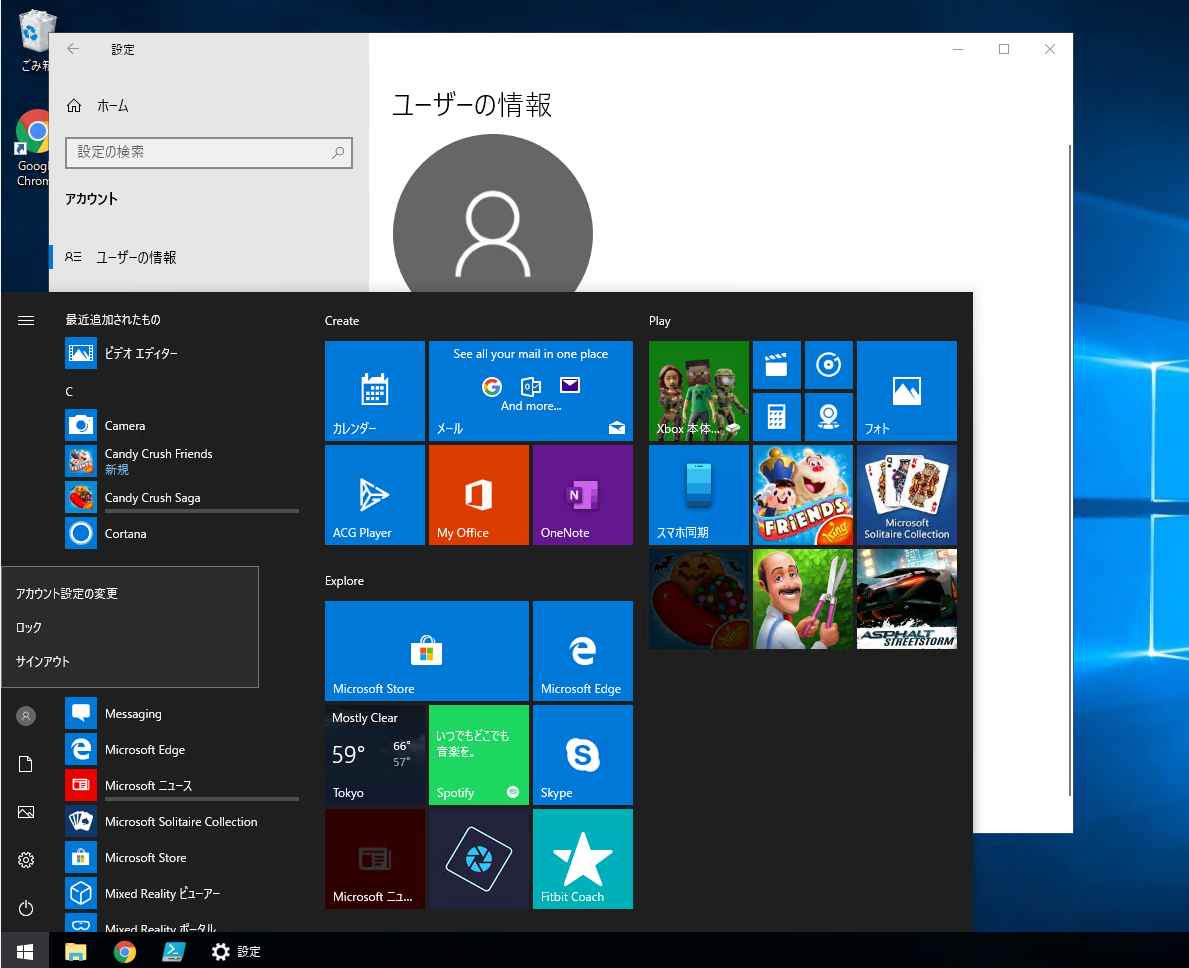
Task: Choose ロック from the account menu
Action: tap(130, 628)
